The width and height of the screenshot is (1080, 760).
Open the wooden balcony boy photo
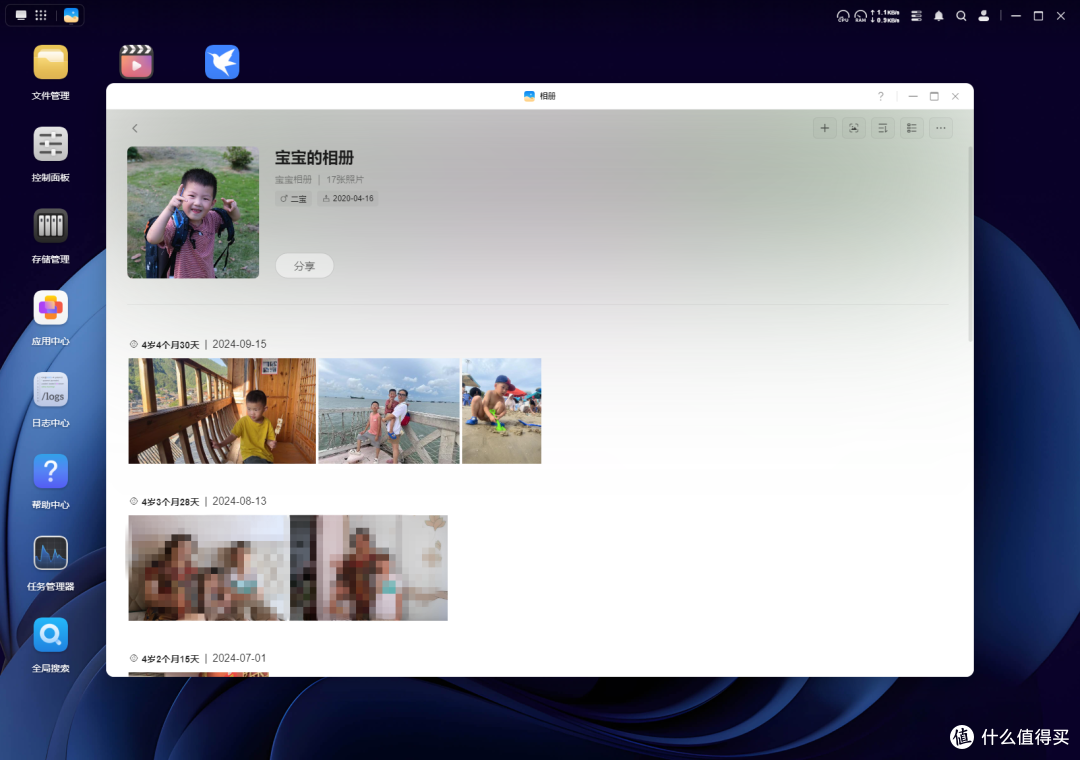pyautogui.click(x=222, y=411)
